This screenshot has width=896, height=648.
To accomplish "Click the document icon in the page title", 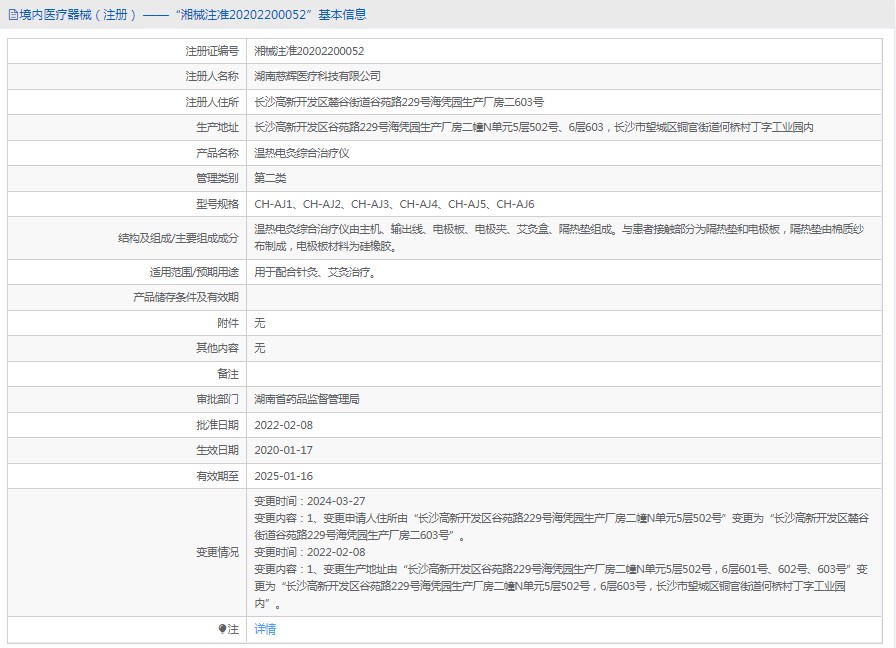I will pyautogui.click(x=13, y=15).
